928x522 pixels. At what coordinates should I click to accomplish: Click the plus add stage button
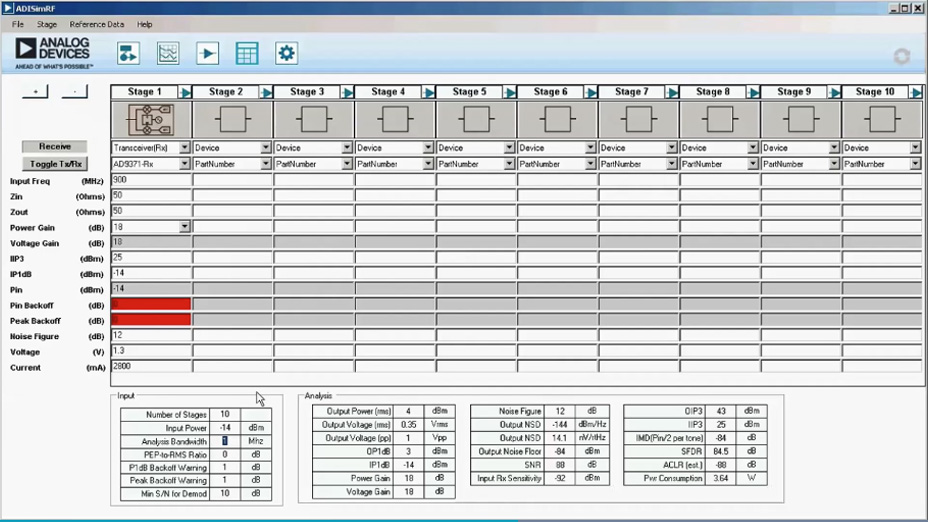tap(35, 92)
